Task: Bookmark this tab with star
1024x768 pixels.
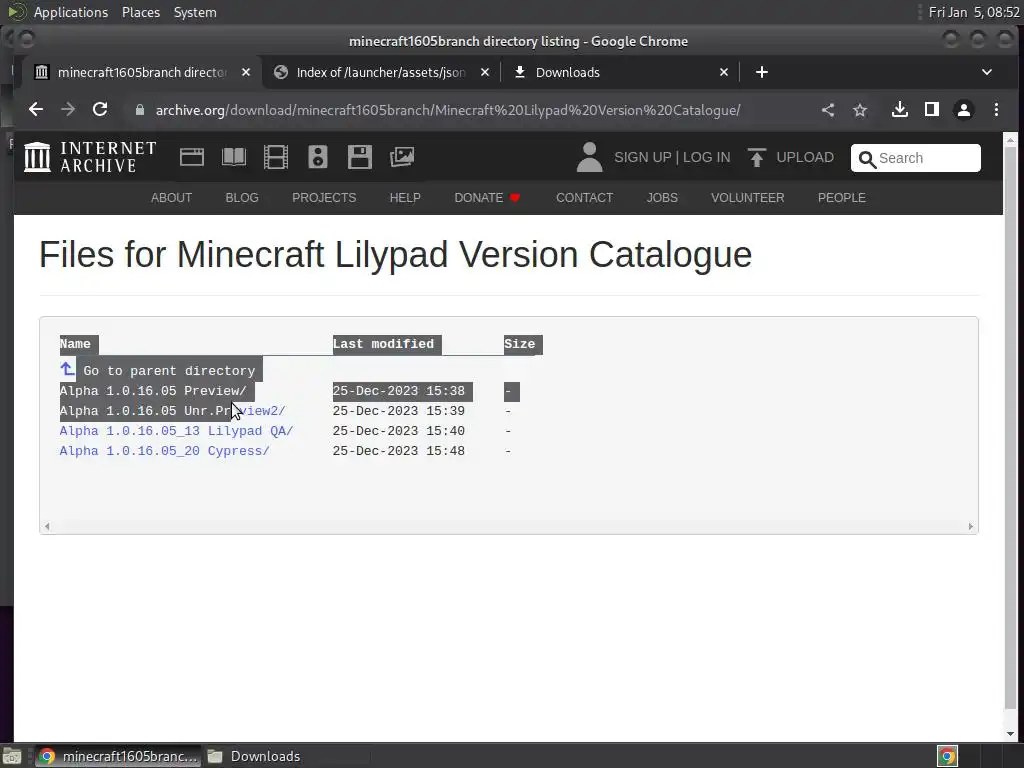Action: [x=860, y=110]
